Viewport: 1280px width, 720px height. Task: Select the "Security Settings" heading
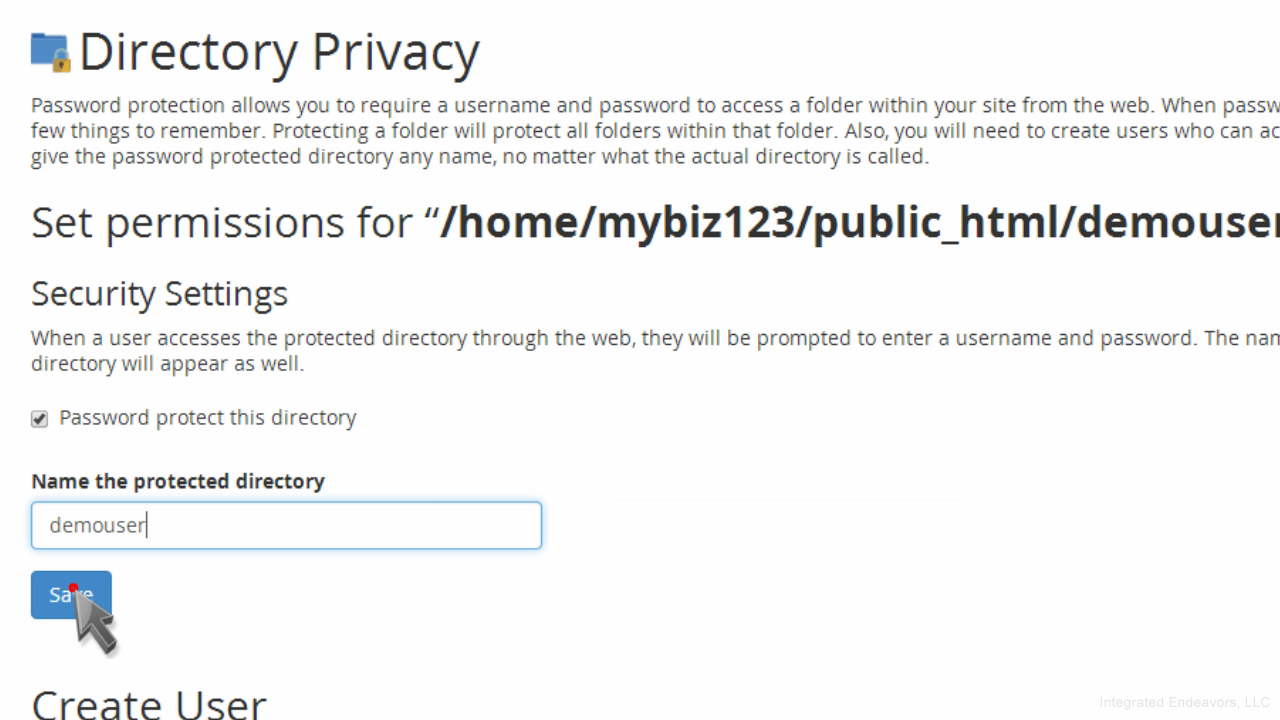click(159, 294)
